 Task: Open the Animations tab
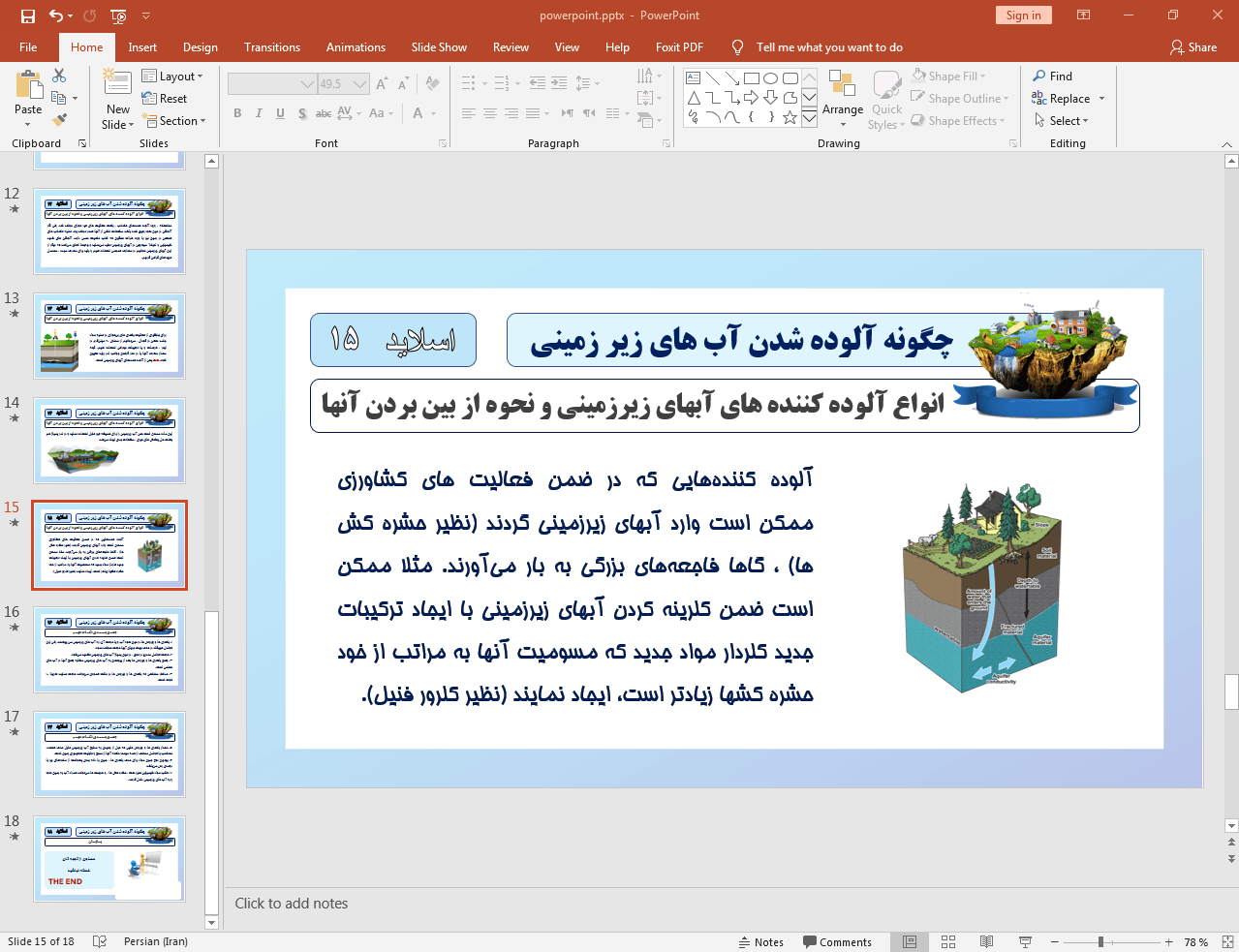356,47
